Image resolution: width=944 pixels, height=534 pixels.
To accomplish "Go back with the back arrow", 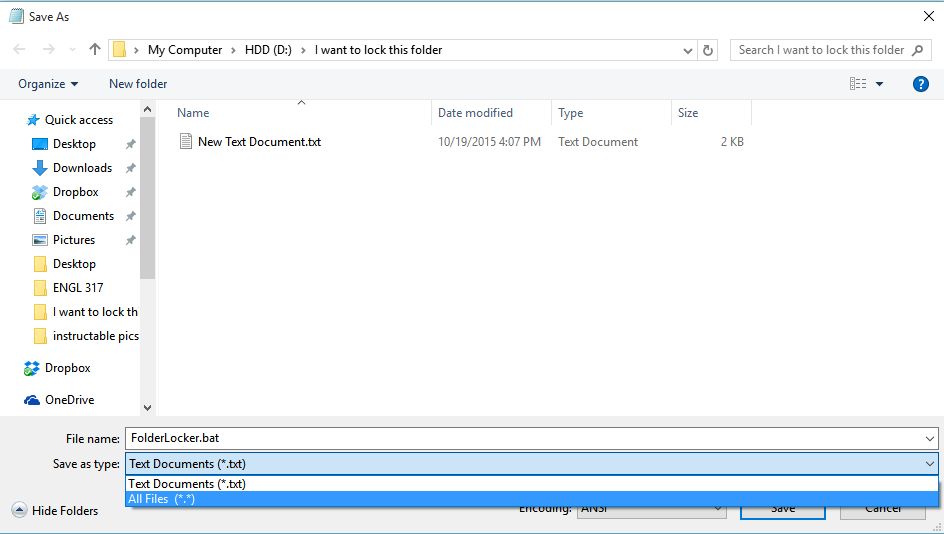I will pyautogui.click(x=19, y=49).
